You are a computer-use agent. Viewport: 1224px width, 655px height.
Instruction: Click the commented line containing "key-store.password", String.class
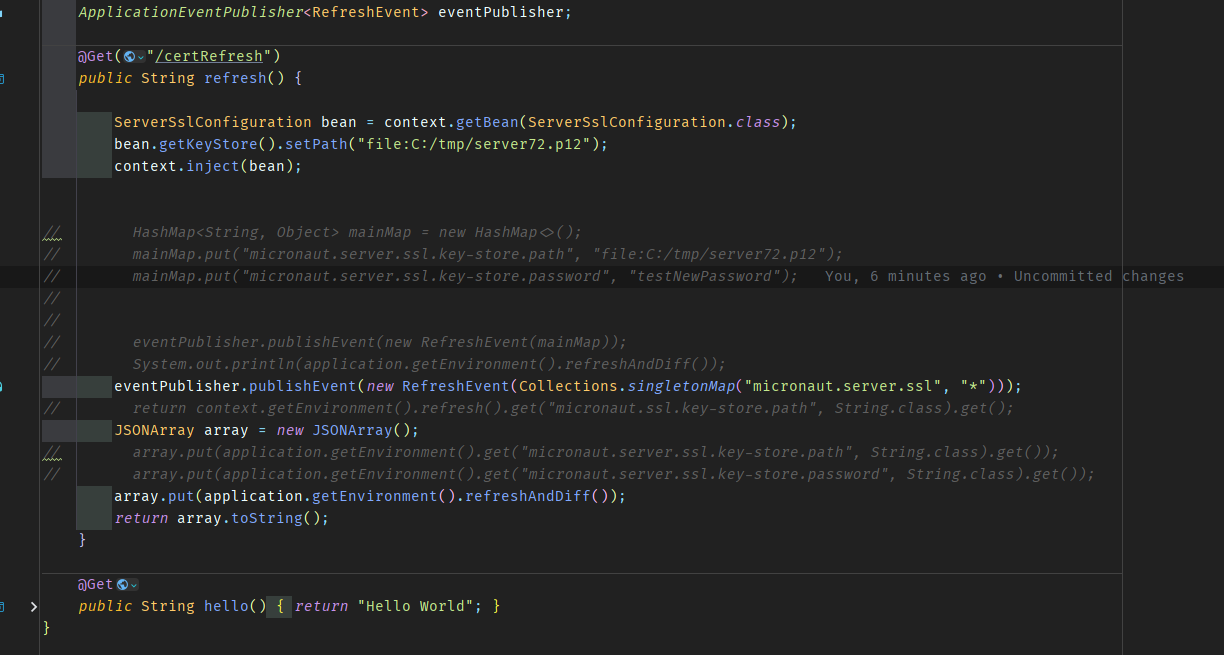click(613, 474)
